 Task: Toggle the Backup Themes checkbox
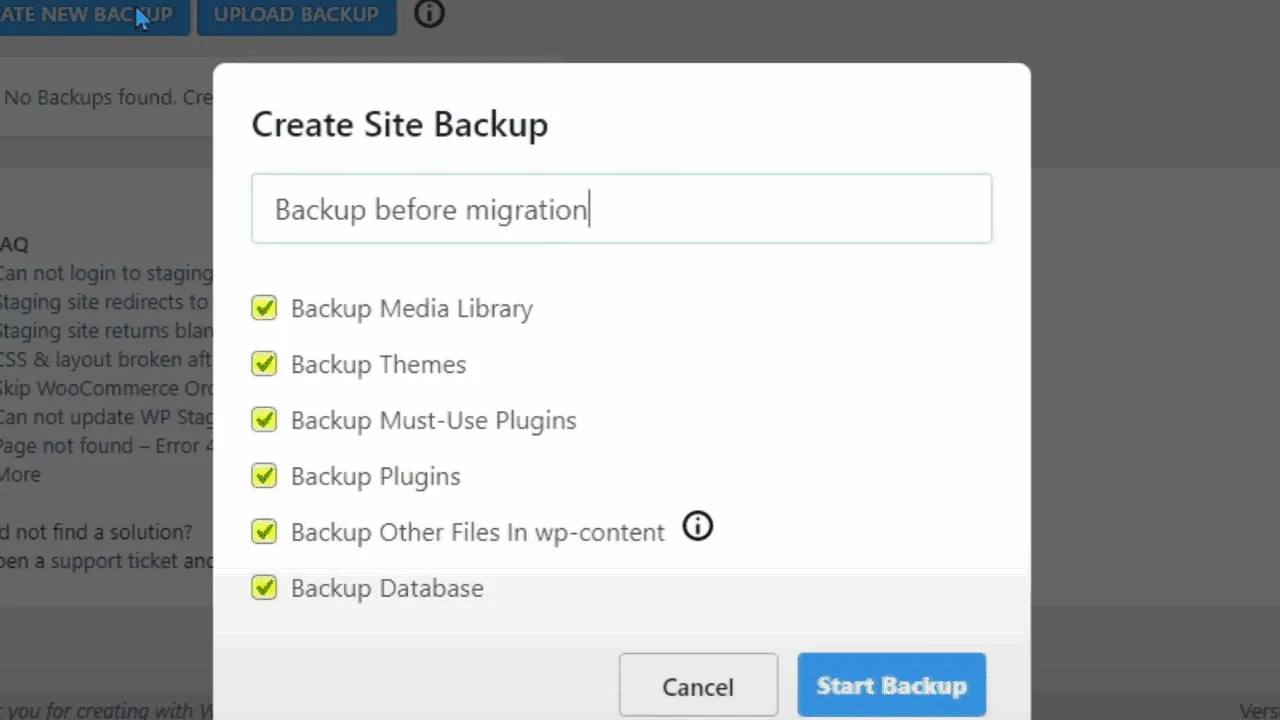(x=264, y=364)
